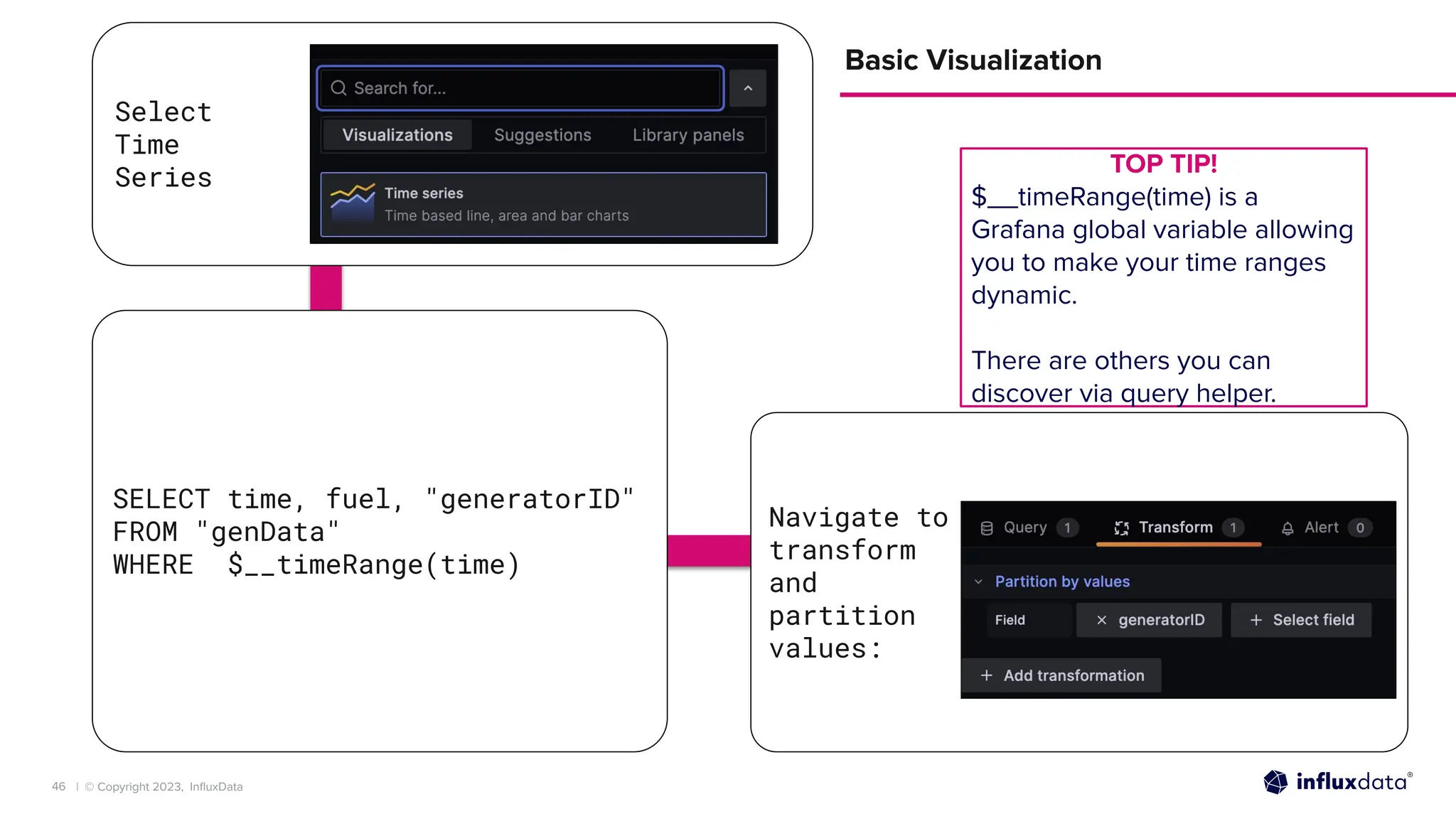Click the Transform tab count badge 1
The image size is (1456, 819).
(x=1233, y=528)
